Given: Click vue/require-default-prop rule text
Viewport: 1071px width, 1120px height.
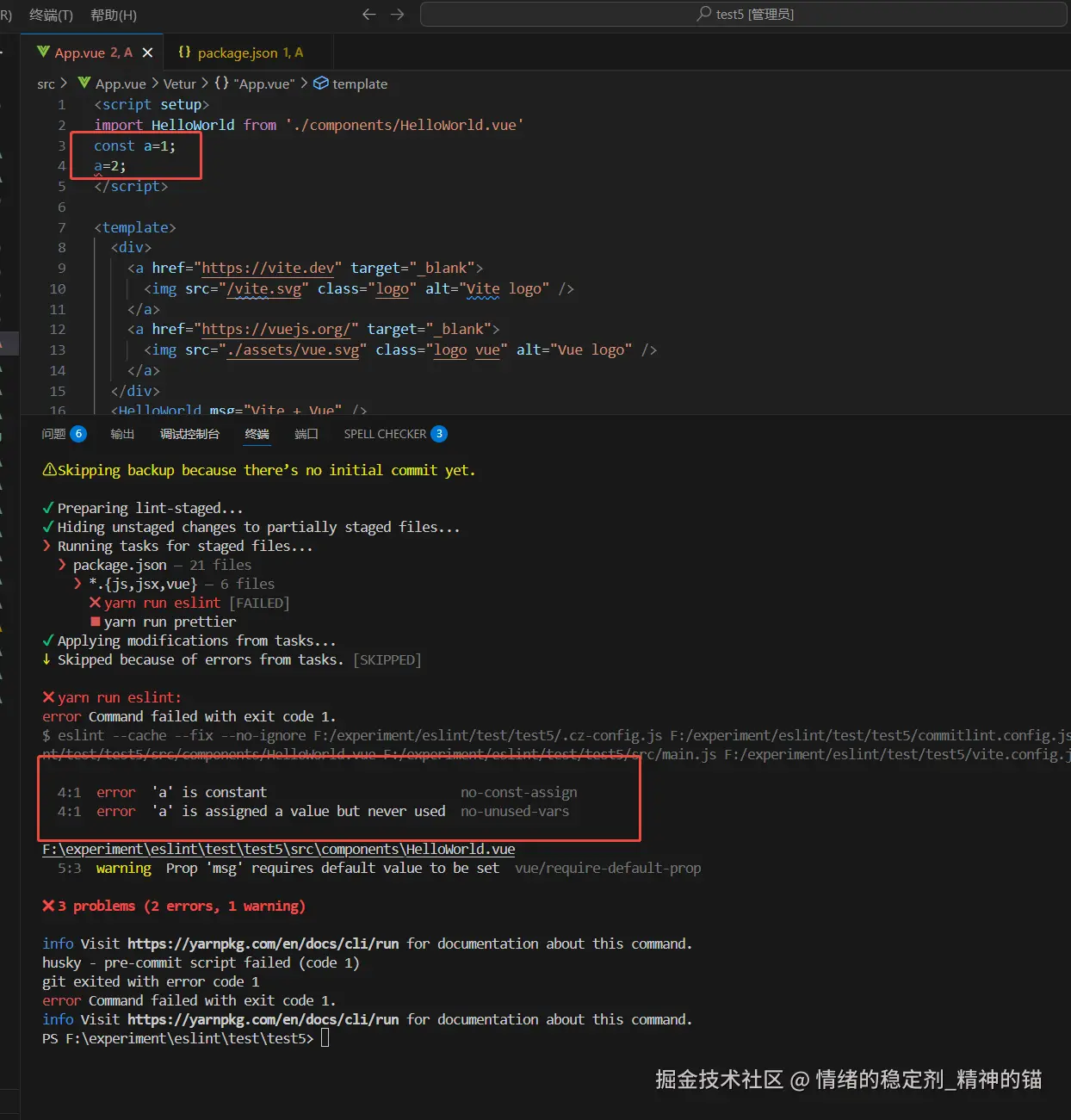Looking at the screenshot, I should (x=608, y=868).
